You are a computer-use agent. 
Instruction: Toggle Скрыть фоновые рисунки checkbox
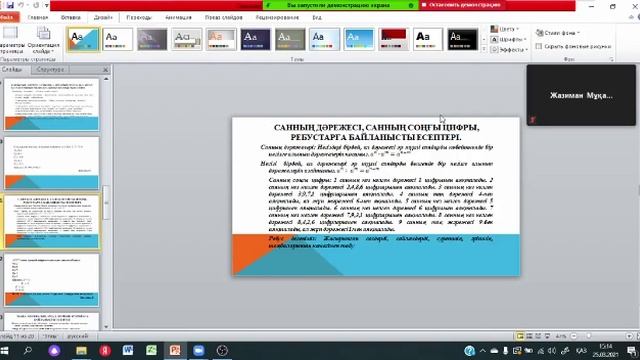point(539,47)
